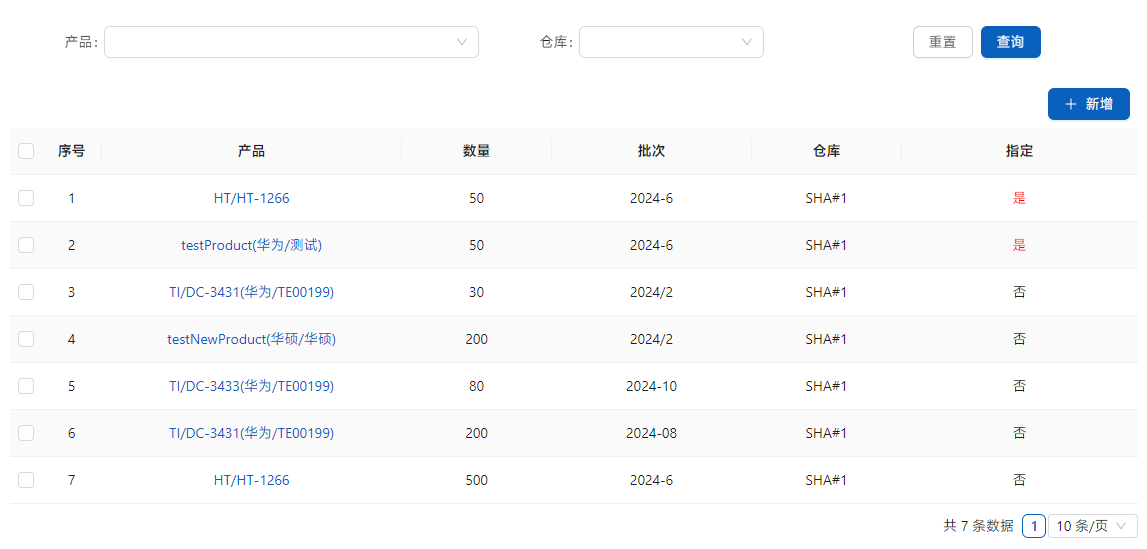Open the 10 条/页 page size selector
Screen dimensions: 1147x549
1092,526
